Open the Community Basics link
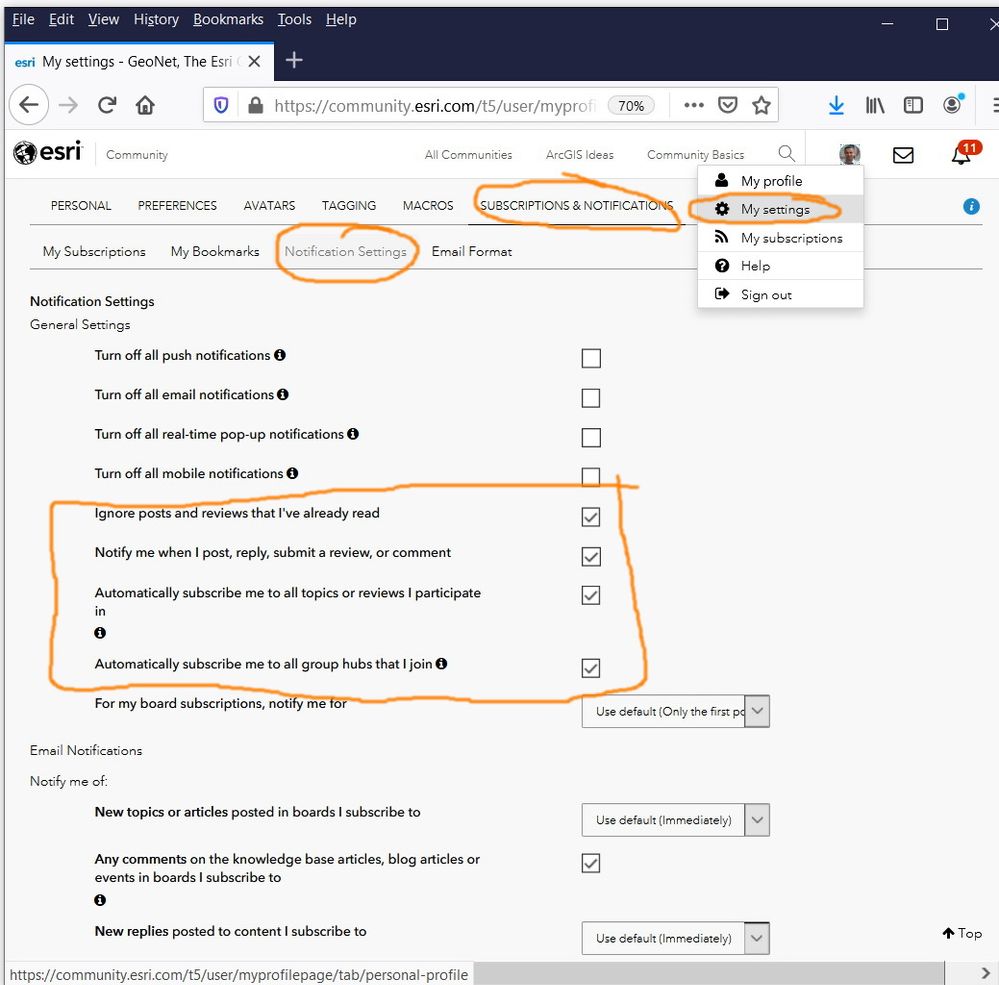The height and width of the screenshot is (985, 999). click(695, 155)
